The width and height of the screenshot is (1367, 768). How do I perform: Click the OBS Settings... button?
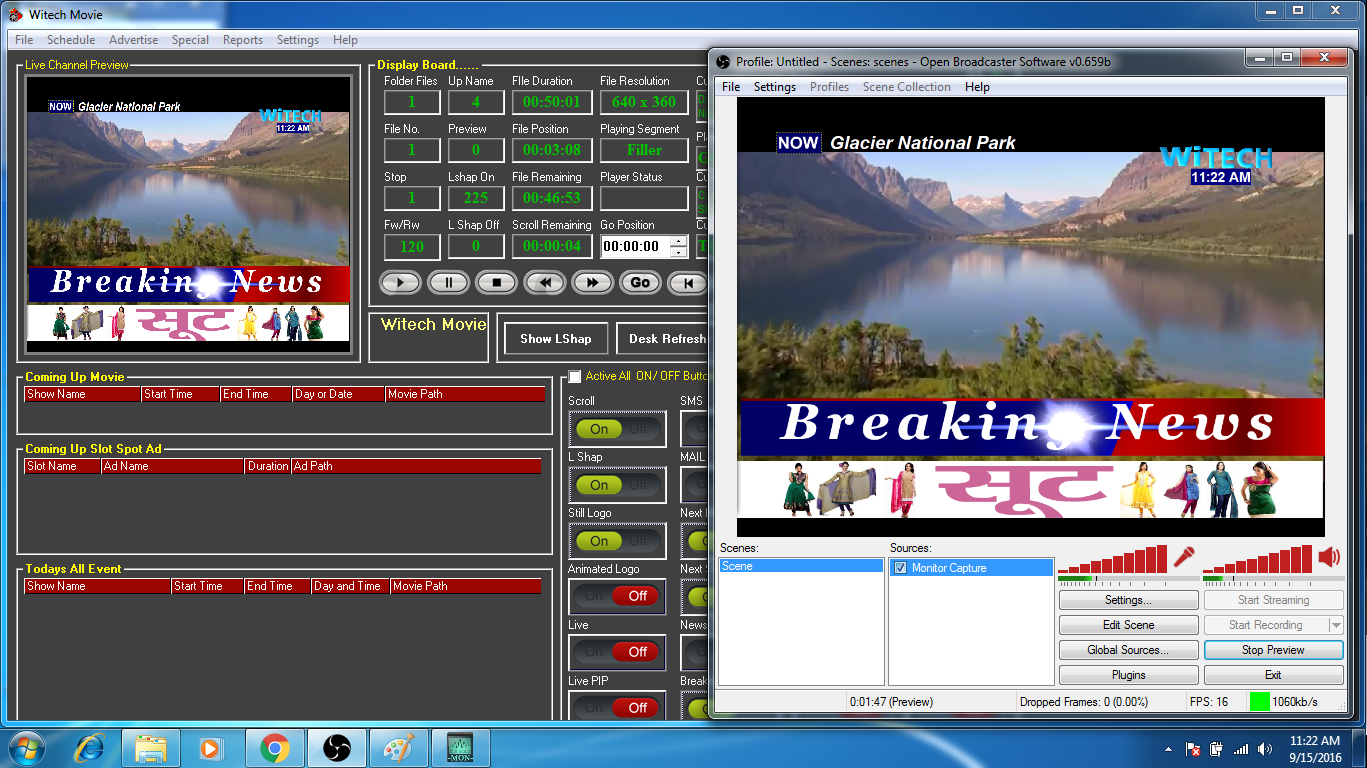click(1128, 600)
